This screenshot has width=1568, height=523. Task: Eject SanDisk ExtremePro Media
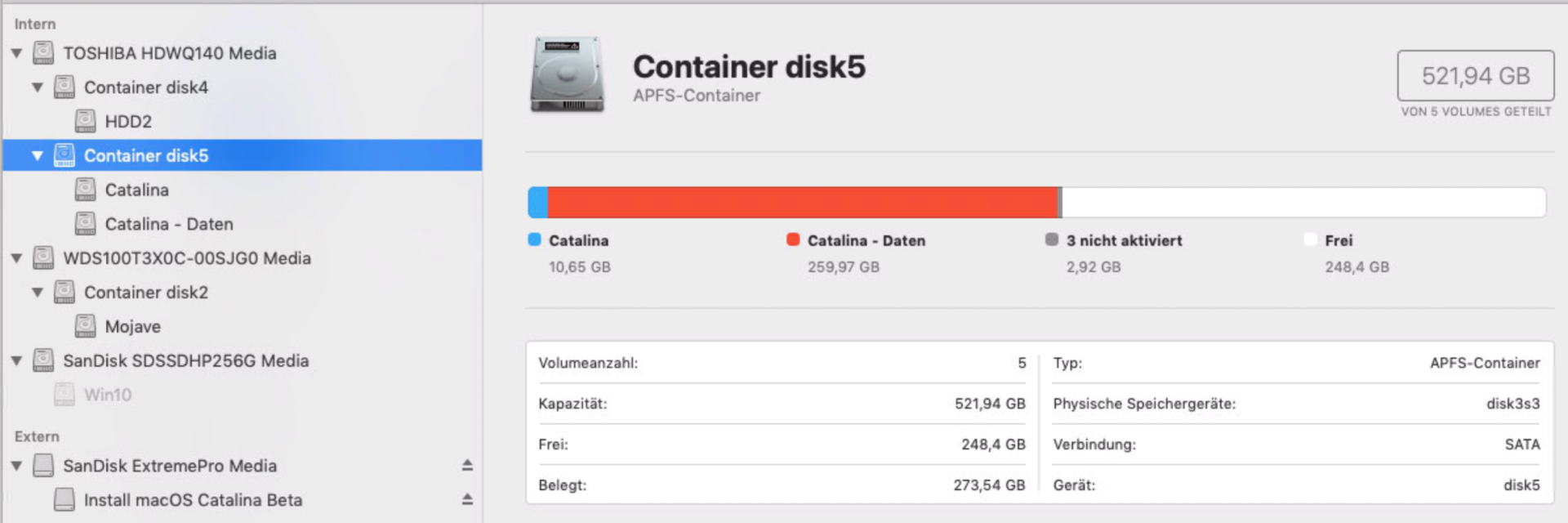[x=467, y=465]
